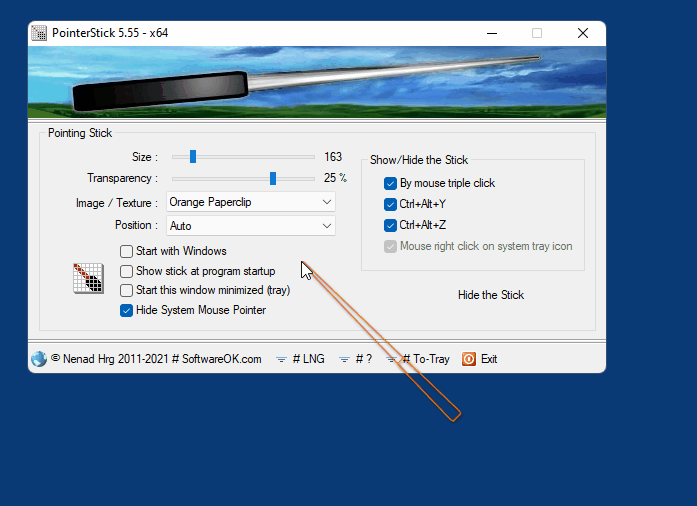Open the # LNG language menu
The width and height of the screenshot is (697, 506).
click(x=308, y=359)
